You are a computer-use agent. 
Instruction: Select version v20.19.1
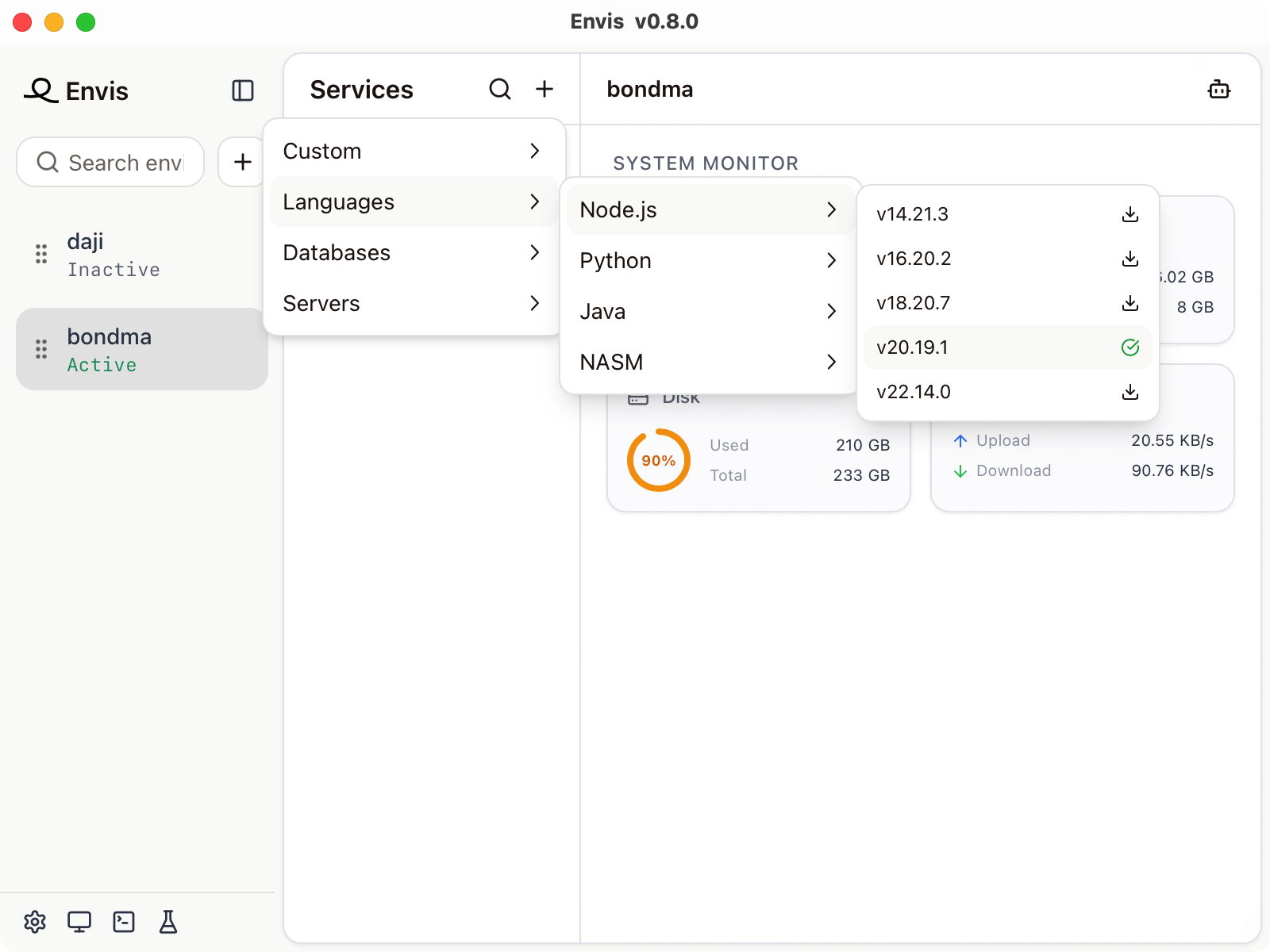(1008, 347)
